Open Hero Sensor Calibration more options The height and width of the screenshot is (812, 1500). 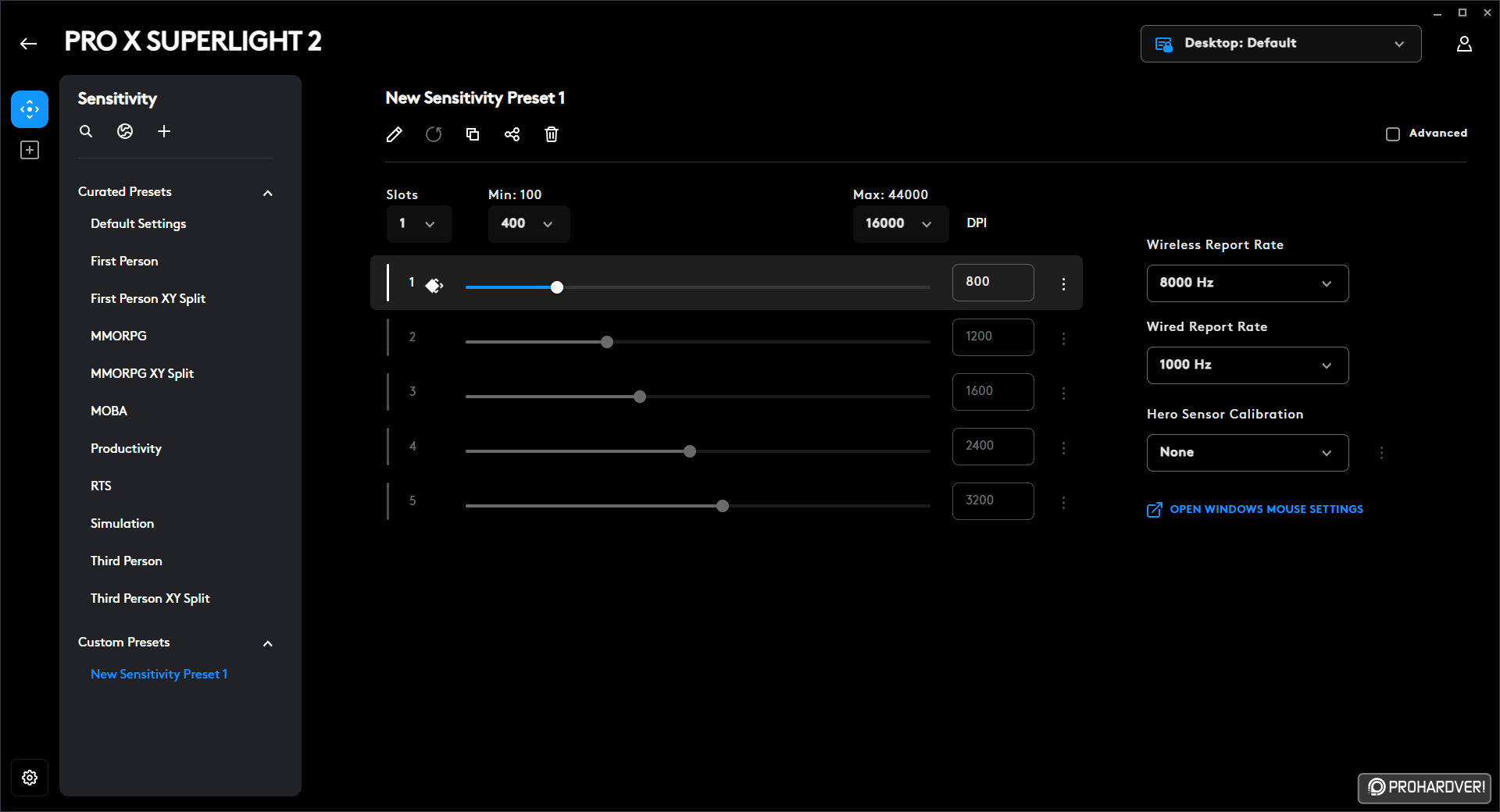(x=1381, y=453)
